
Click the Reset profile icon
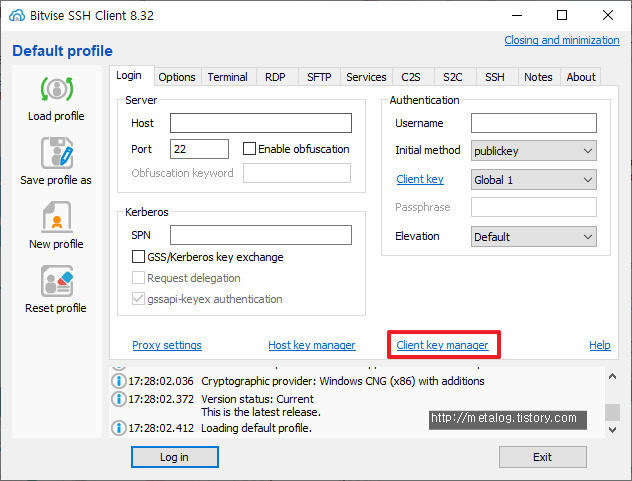coord(57,281)
